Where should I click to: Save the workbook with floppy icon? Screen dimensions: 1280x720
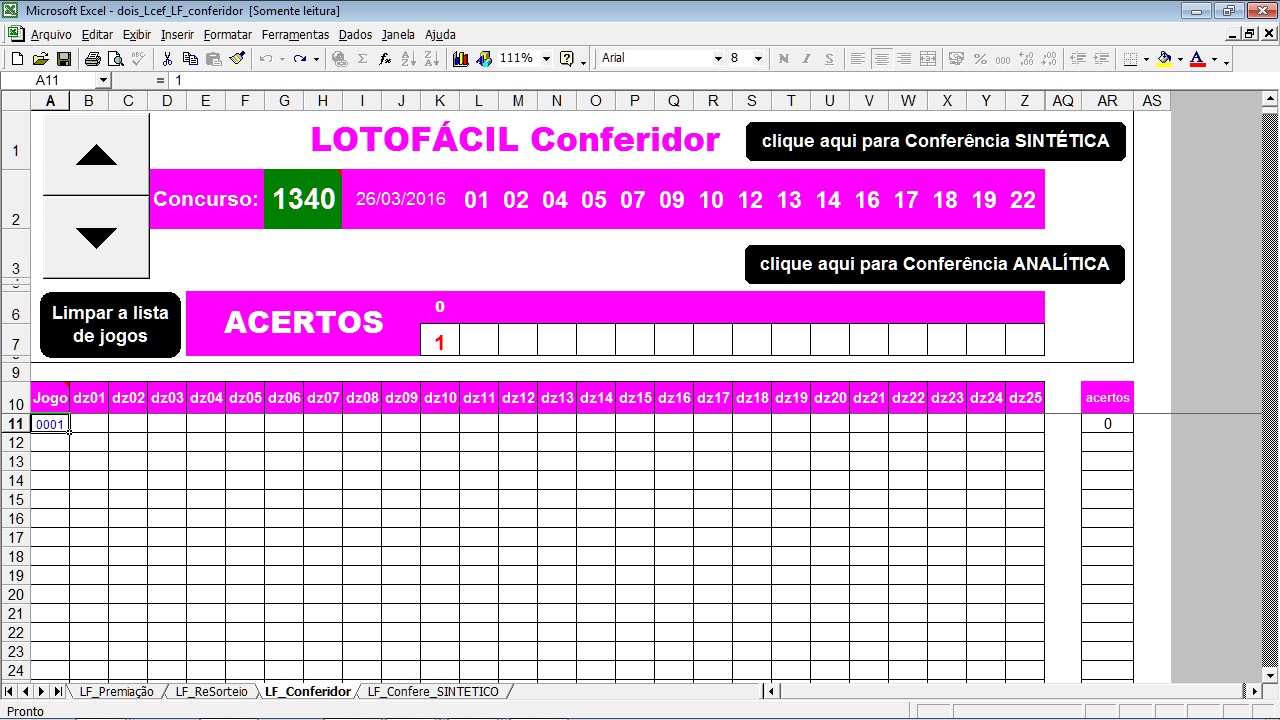(x=63, y=59)
